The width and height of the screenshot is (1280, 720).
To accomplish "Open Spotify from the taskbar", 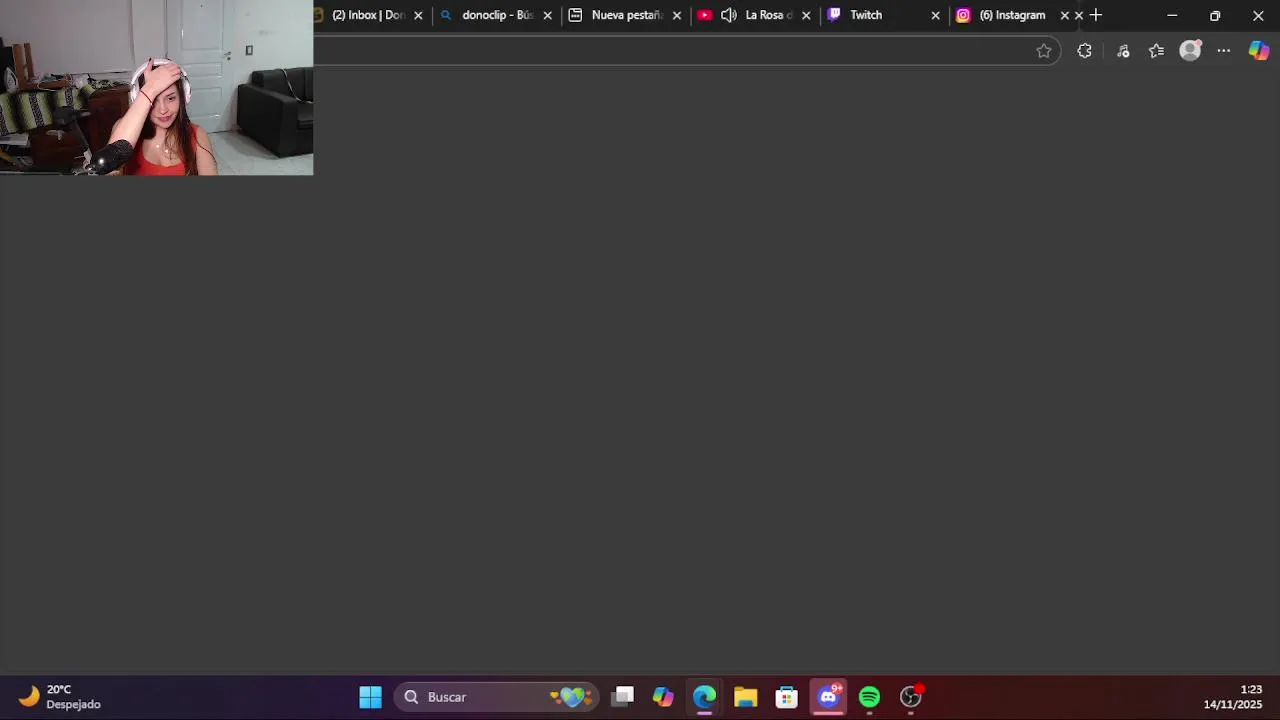I will (x=869, y=697).
